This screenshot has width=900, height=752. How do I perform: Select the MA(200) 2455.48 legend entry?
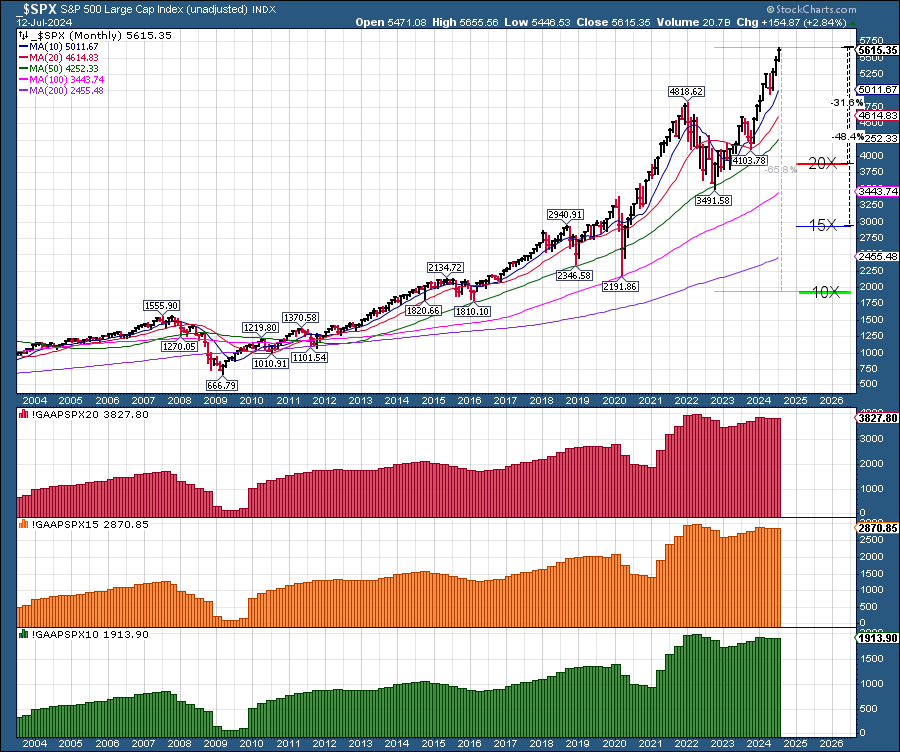pos(61,90)
